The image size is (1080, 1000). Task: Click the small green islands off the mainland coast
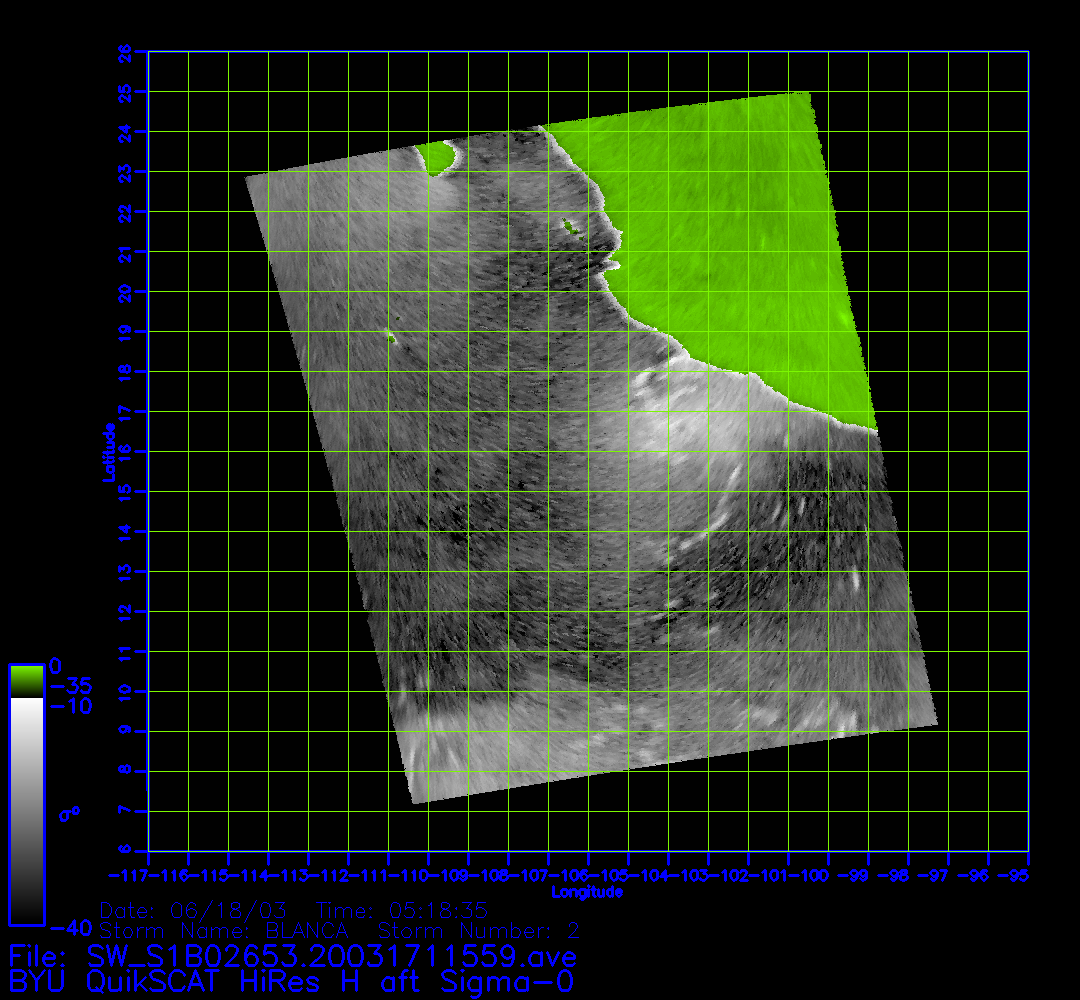(x=572, y=227)
